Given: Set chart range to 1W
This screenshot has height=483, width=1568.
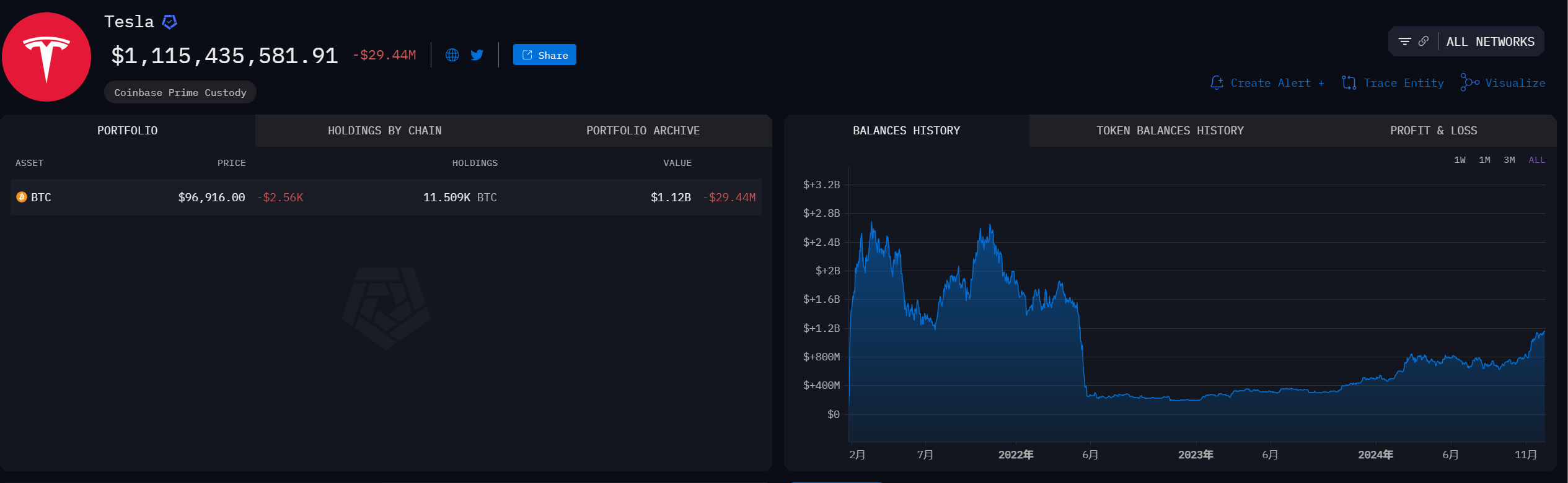Looking at the screenshot, I should [x=1460, y=160].
